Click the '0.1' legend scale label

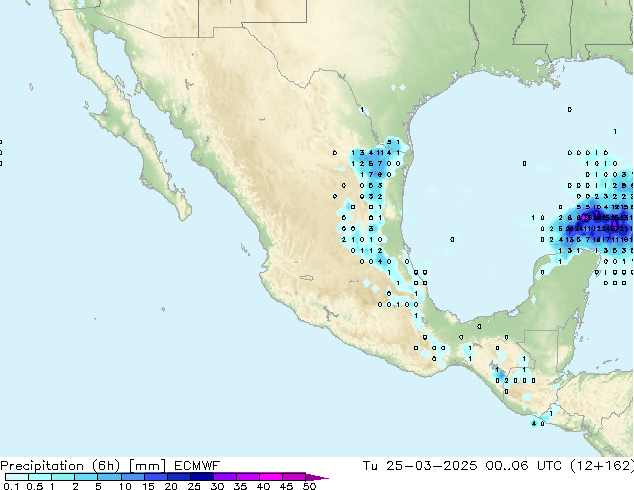point(9,486)
